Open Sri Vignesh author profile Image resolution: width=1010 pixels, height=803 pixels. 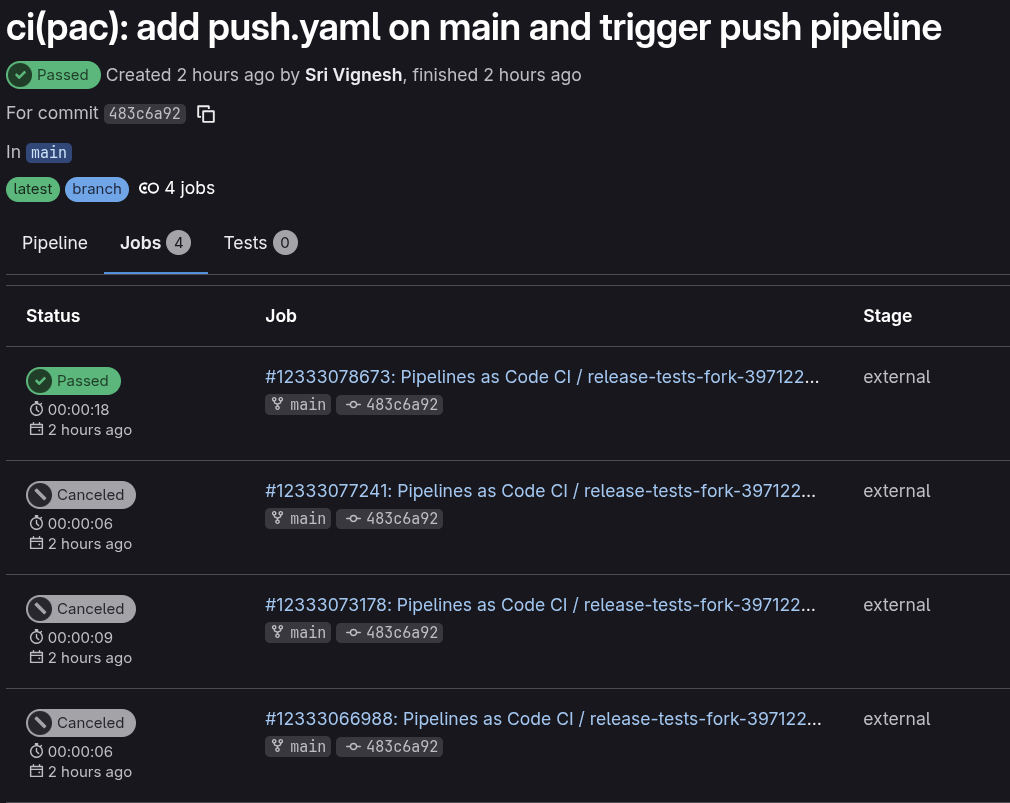point(353,75)
